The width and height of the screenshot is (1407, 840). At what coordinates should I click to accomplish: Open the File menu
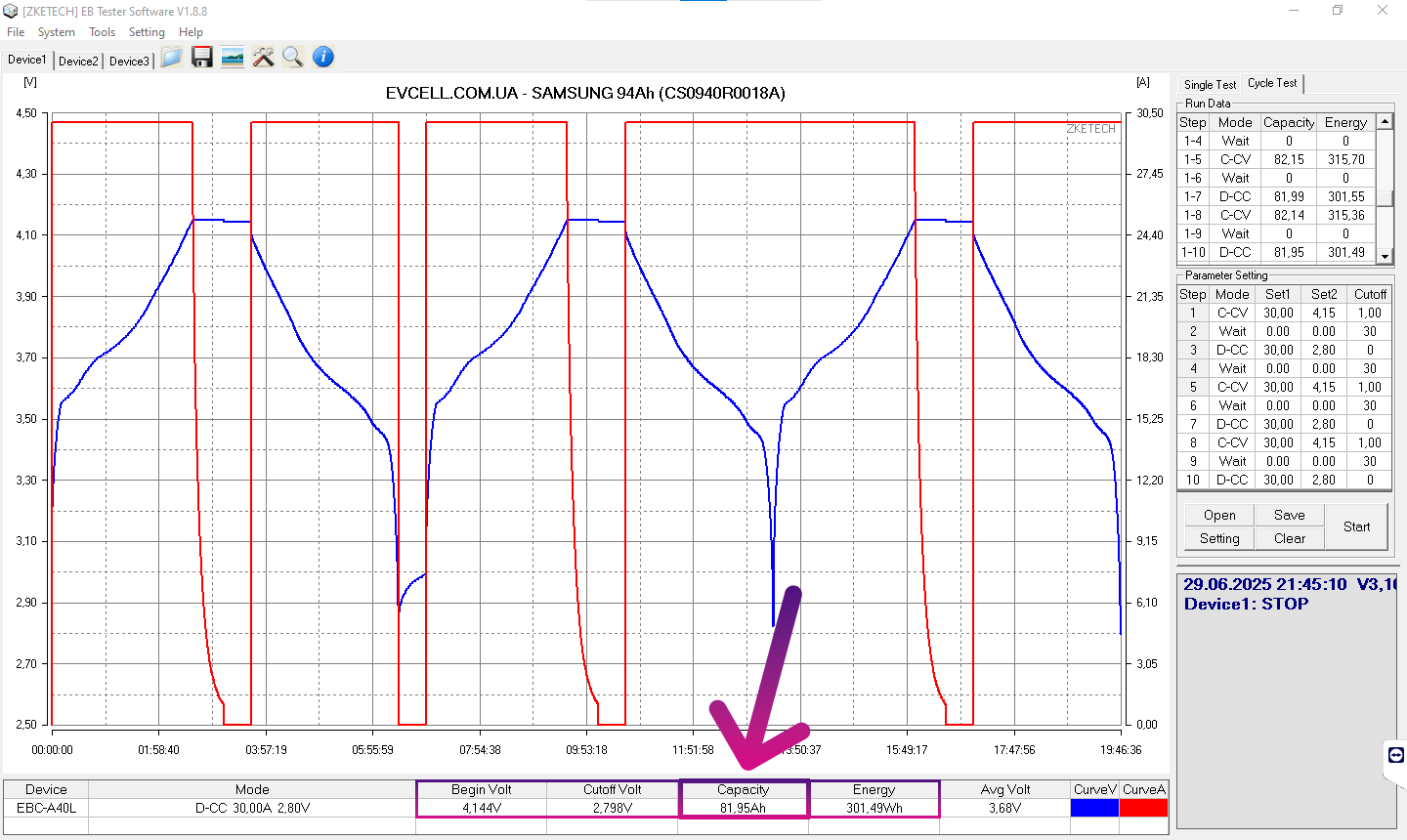(x=16, y=32)
